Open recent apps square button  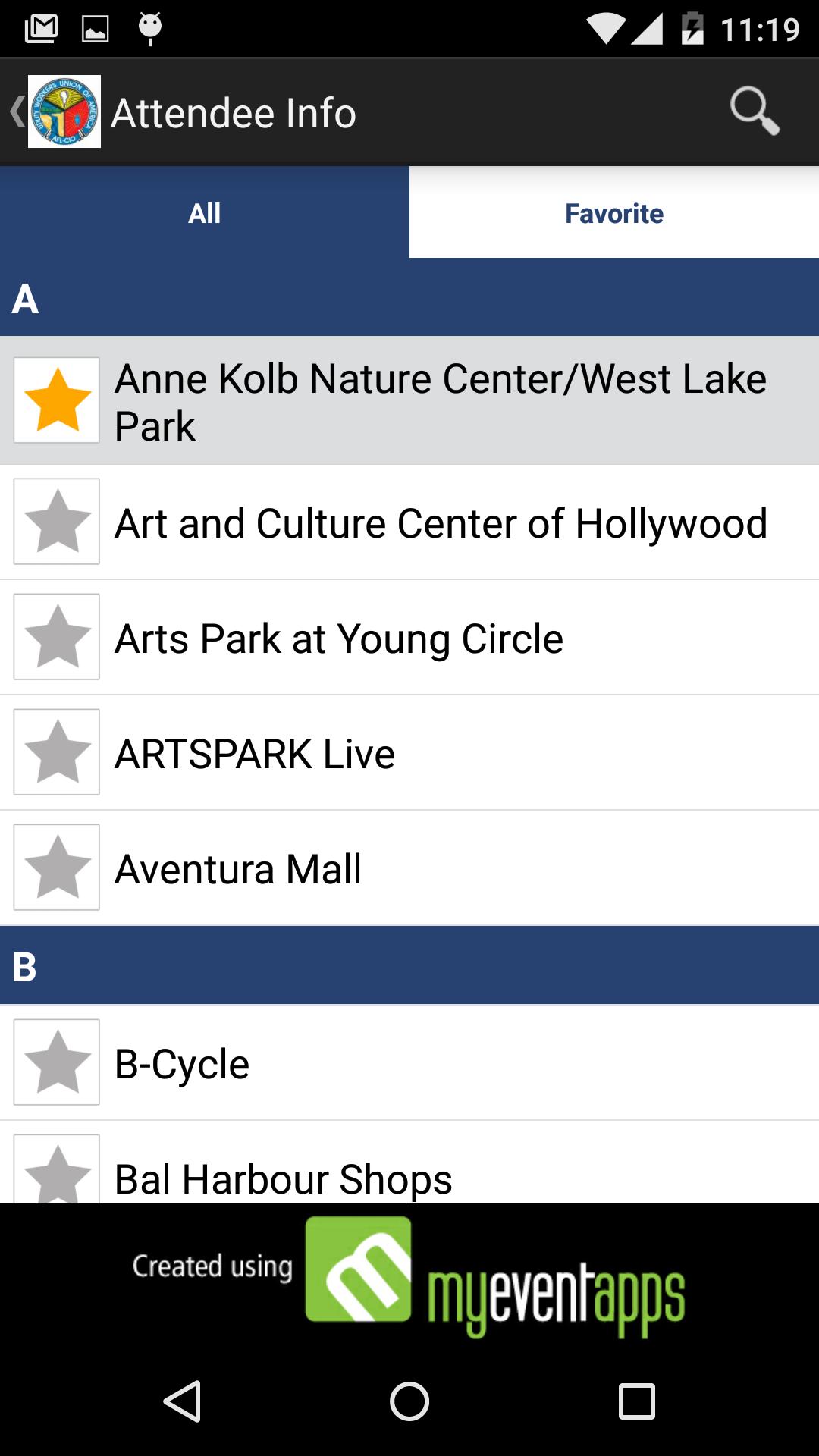(637, 1401)
